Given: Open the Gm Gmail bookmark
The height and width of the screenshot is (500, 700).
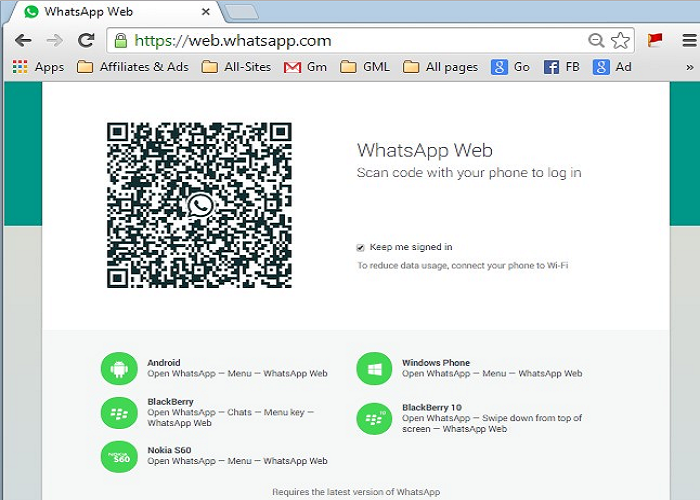Looking at the screenshot, I should [x=305, y=67].
